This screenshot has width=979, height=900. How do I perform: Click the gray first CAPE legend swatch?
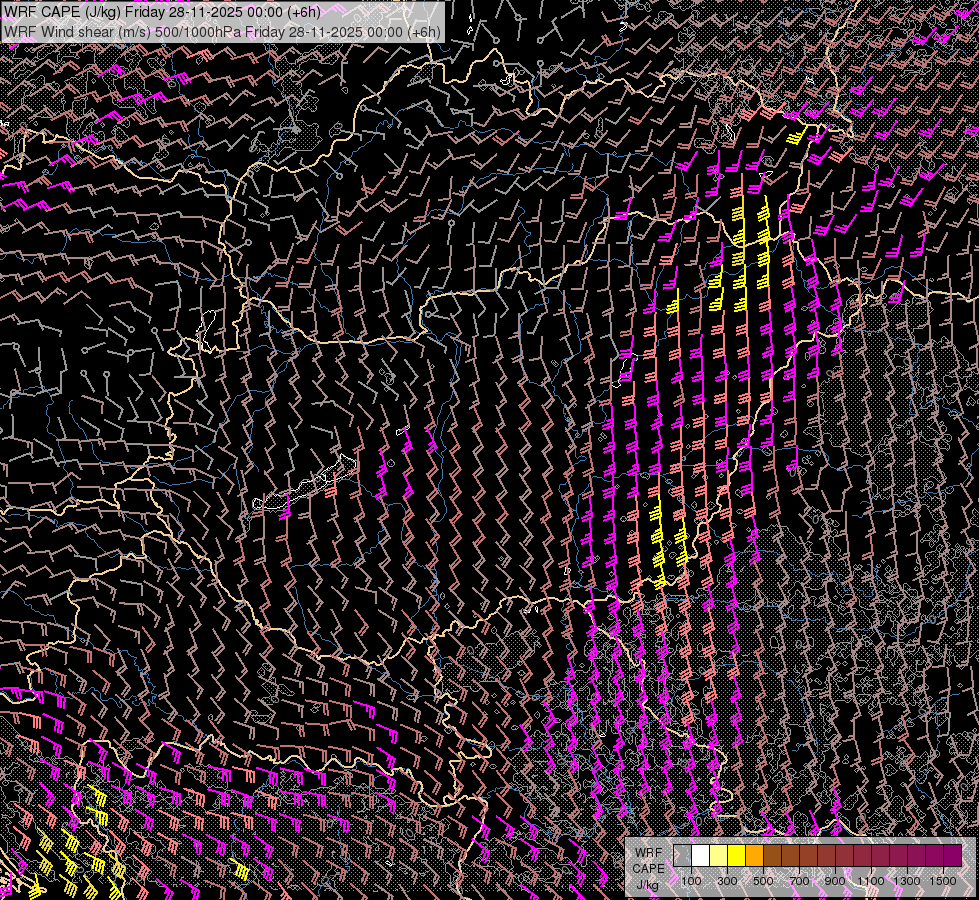(682, 856)
